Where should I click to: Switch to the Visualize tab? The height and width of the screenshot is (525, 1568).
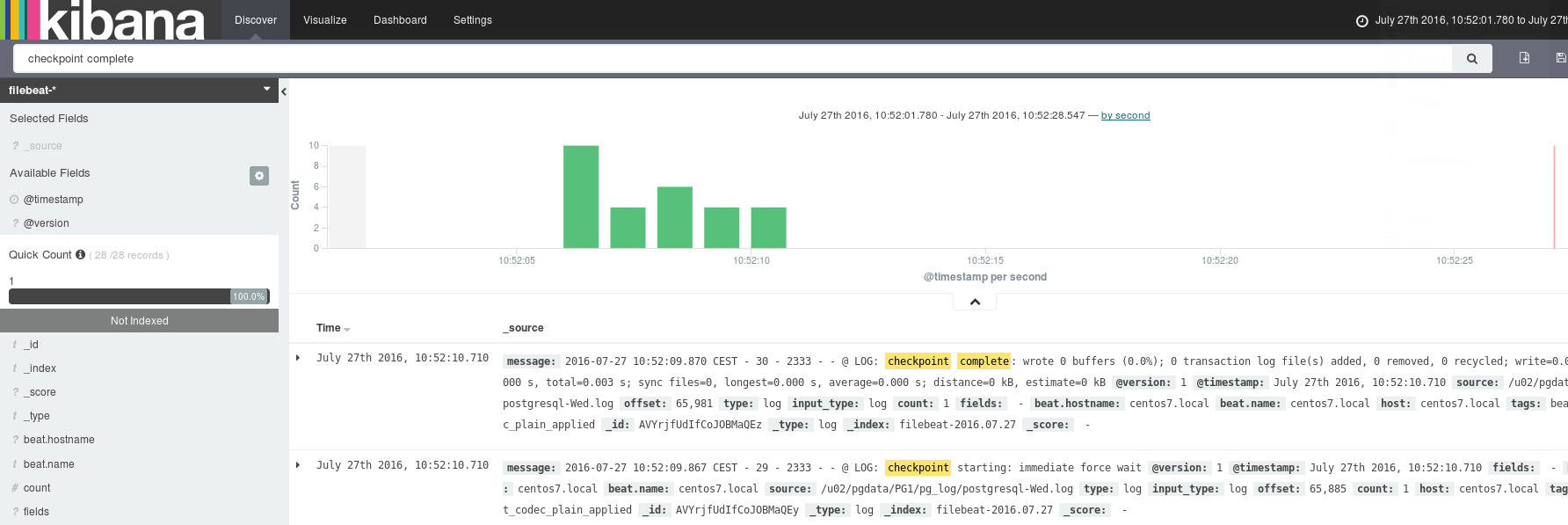click(x=325, y=20)
